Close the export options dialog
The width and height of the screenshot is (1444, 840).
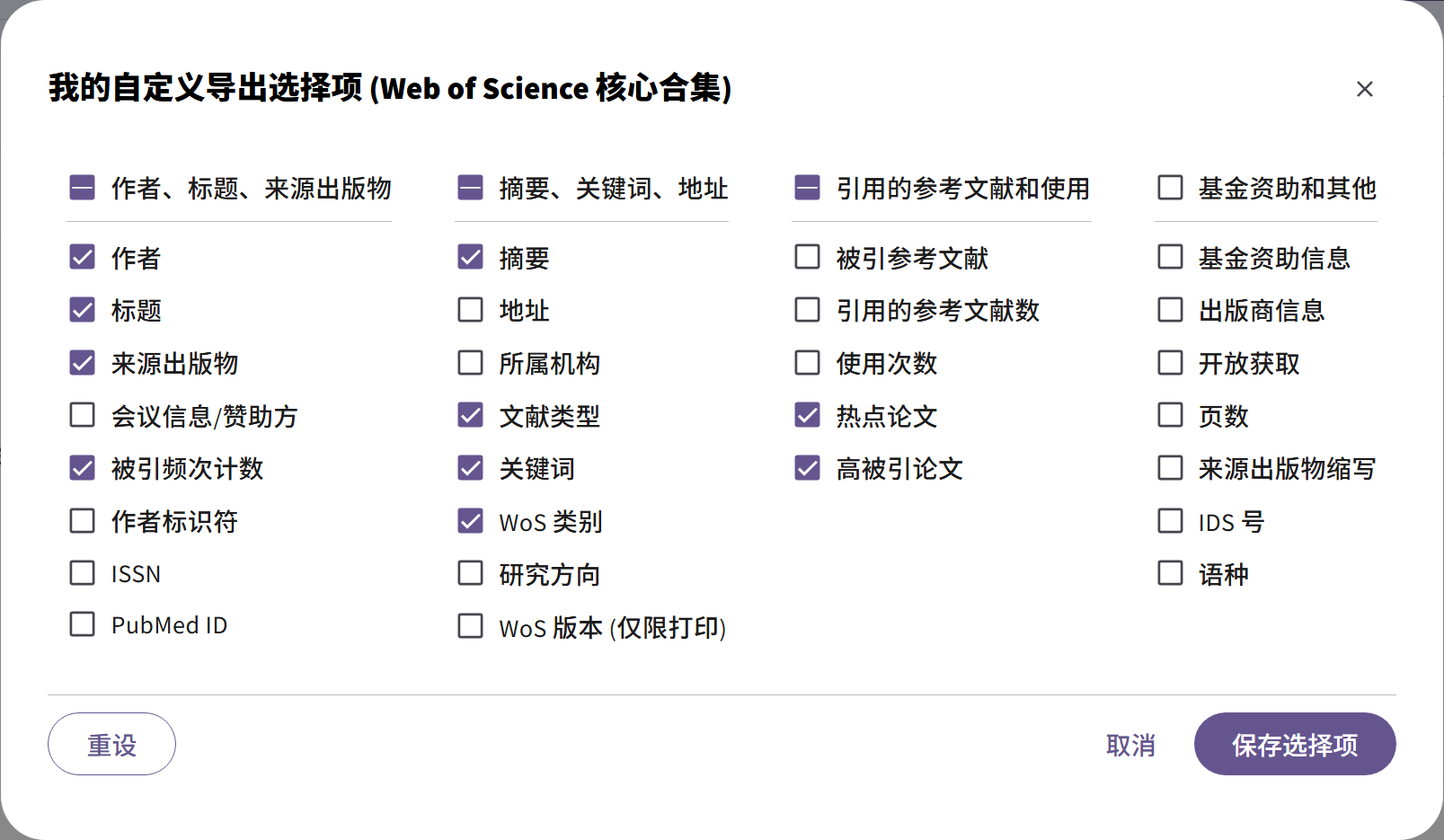1365,89
